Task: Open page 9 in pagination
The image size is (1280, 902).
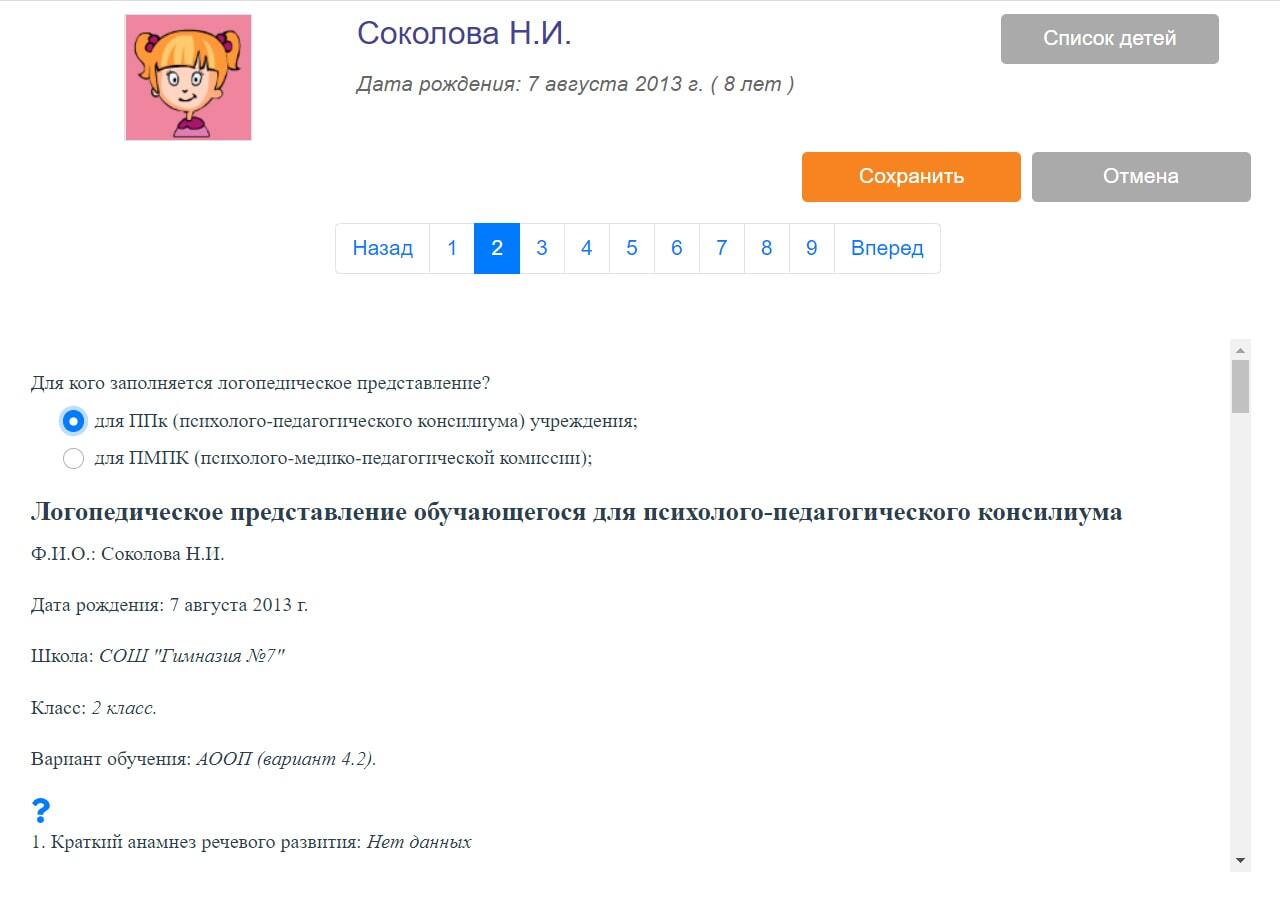Action: click(812, 248)
